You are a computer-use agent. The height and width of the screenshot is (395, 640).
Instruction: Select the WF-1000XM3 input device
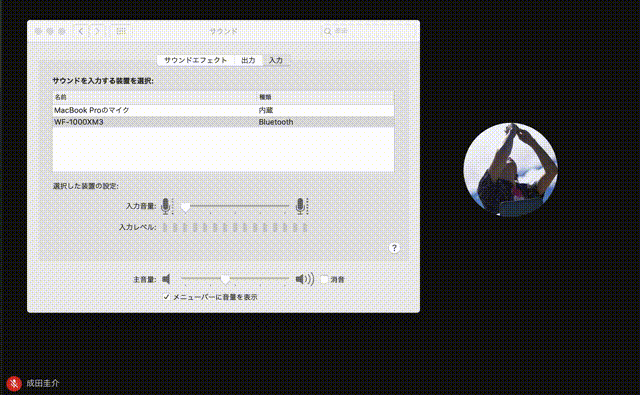tap(223, 122)
